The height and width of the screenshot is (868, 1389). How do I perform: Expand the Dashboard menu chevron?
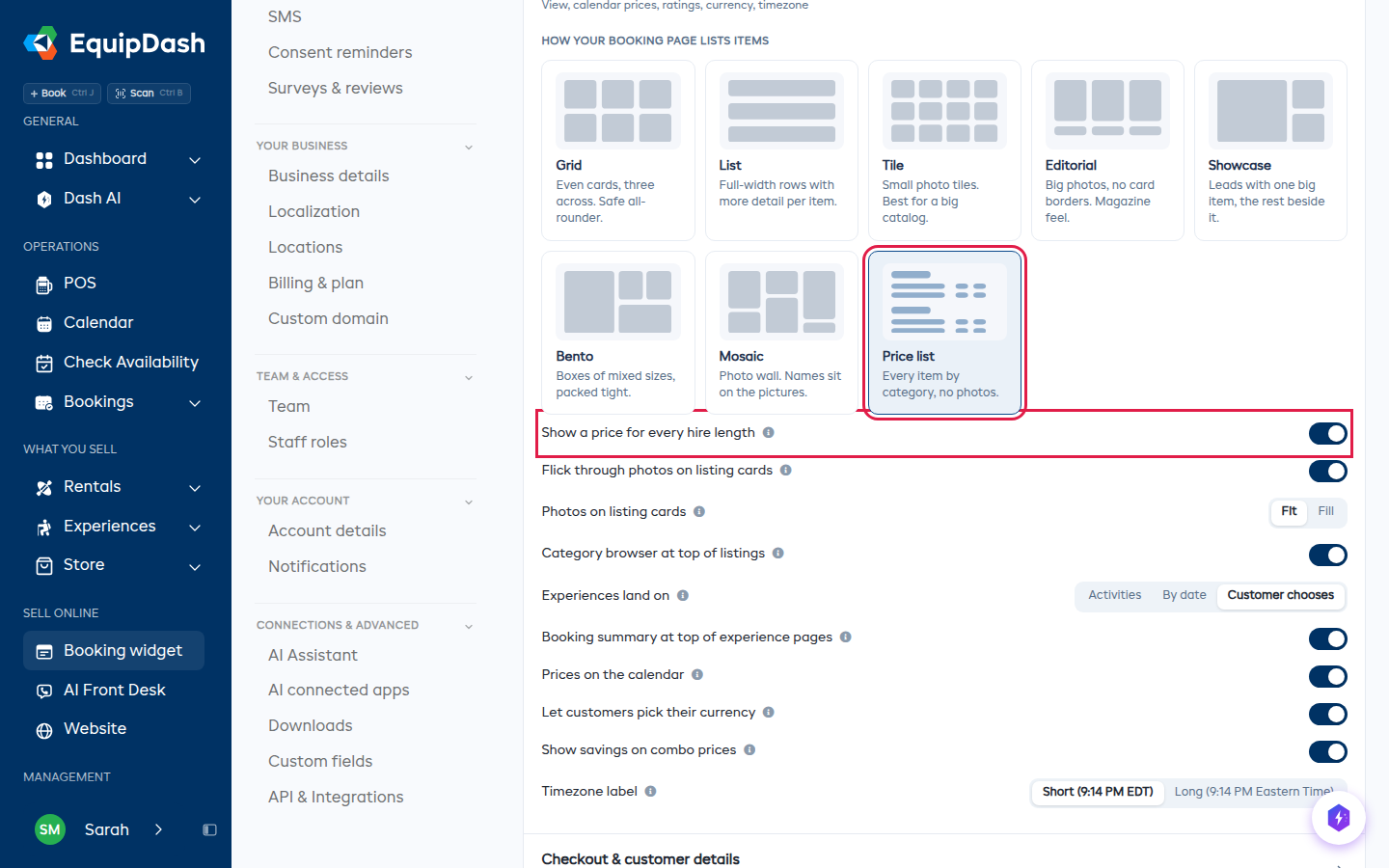click(195, 160)
